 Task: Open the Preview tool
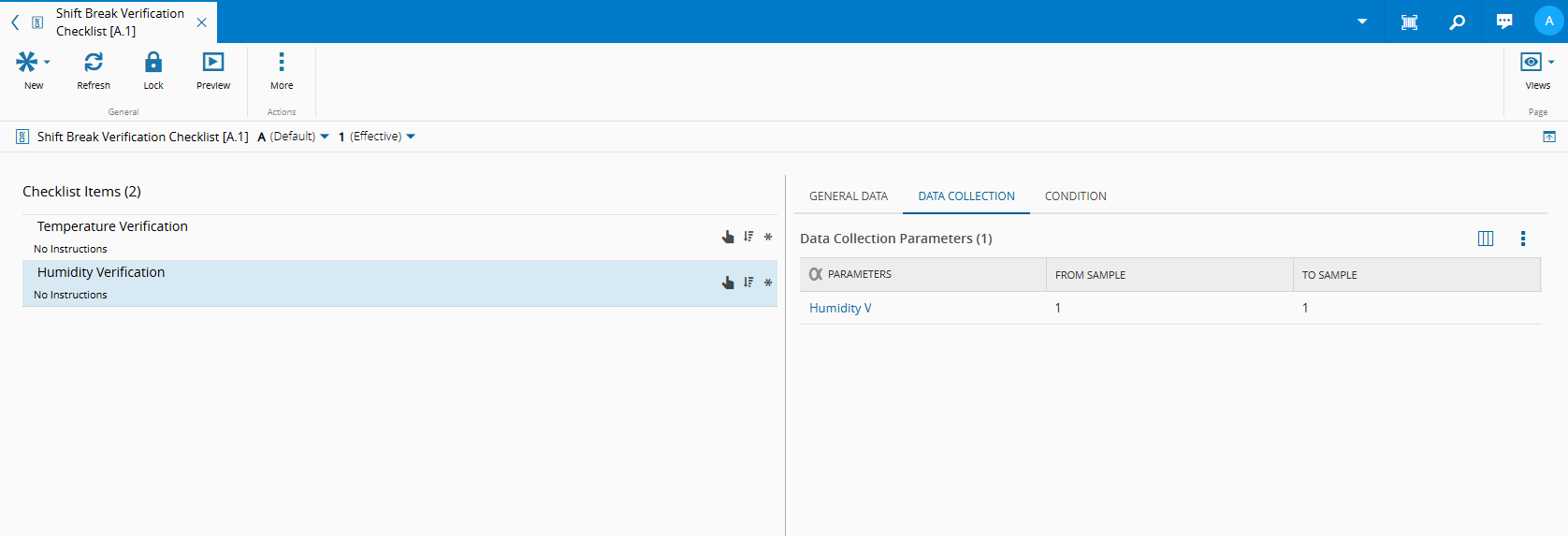[213, 63]
